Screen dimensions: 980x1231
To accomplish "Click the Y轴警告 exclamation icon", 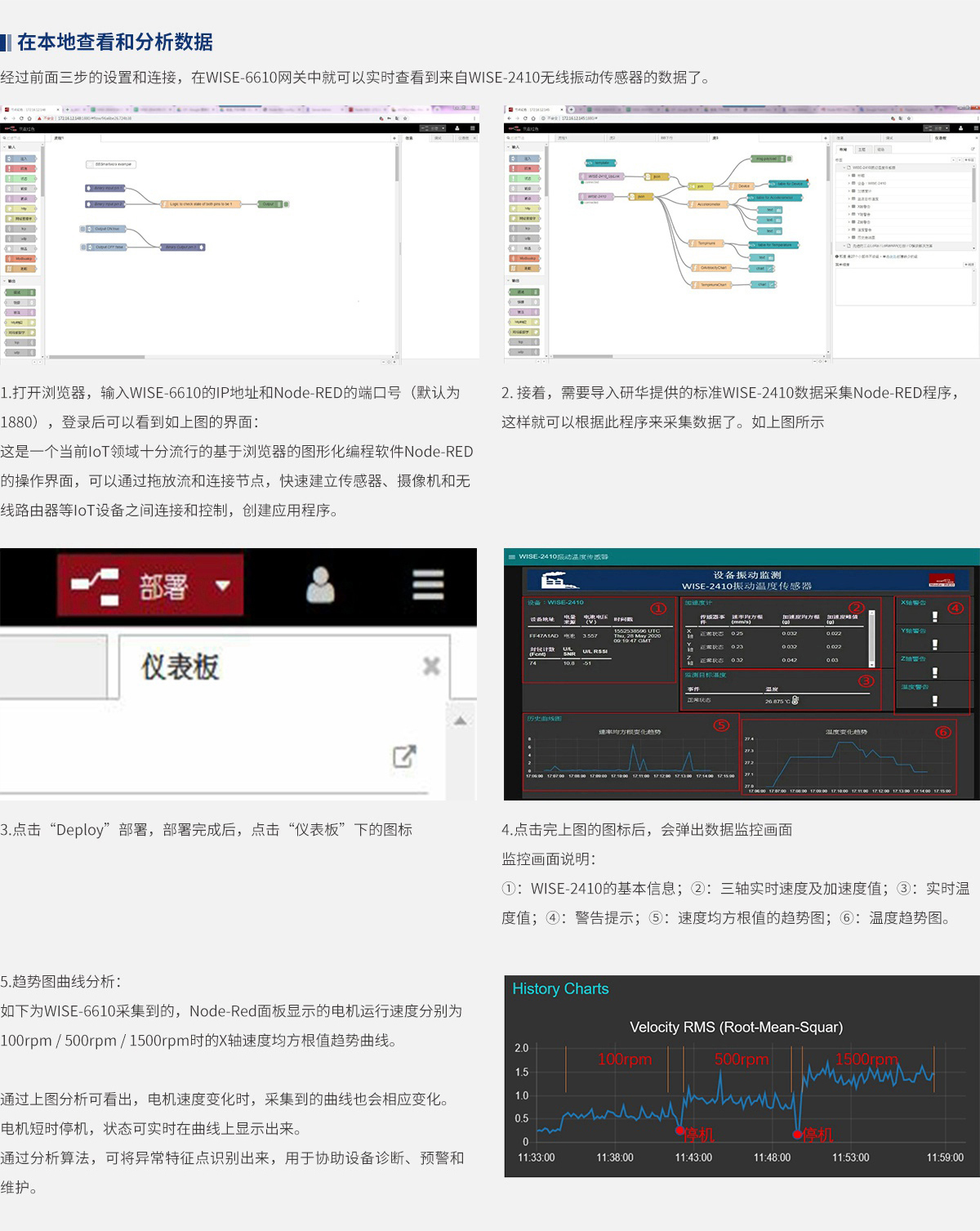I will (935, 644).
